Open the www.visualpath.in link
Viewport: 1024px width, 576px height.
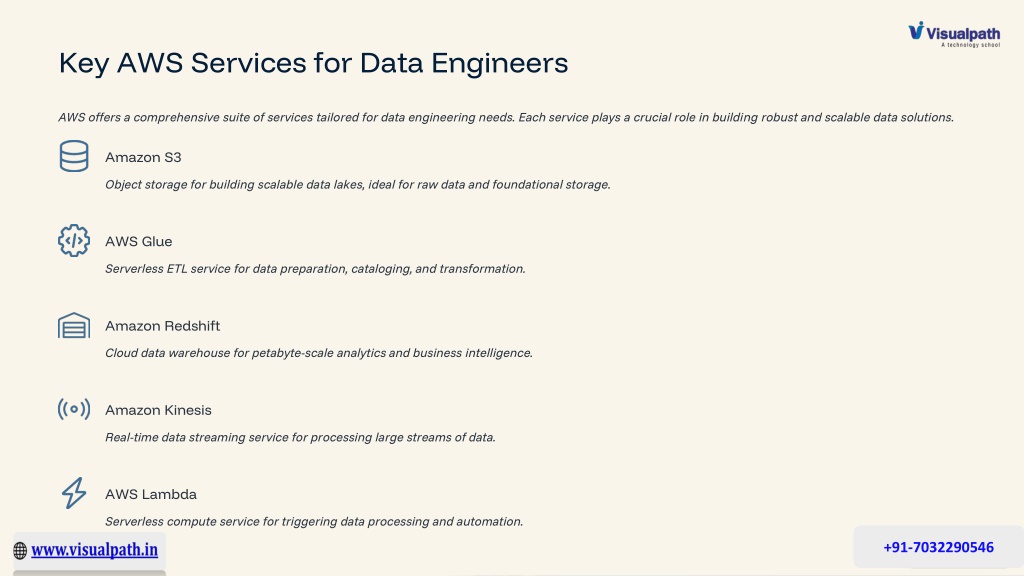point(95,550)
